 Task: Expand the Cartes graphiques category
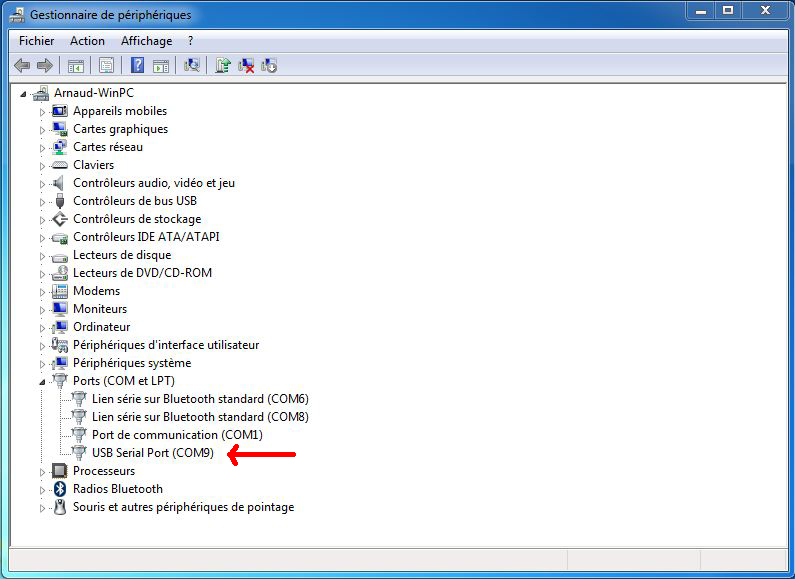[43, 130]
